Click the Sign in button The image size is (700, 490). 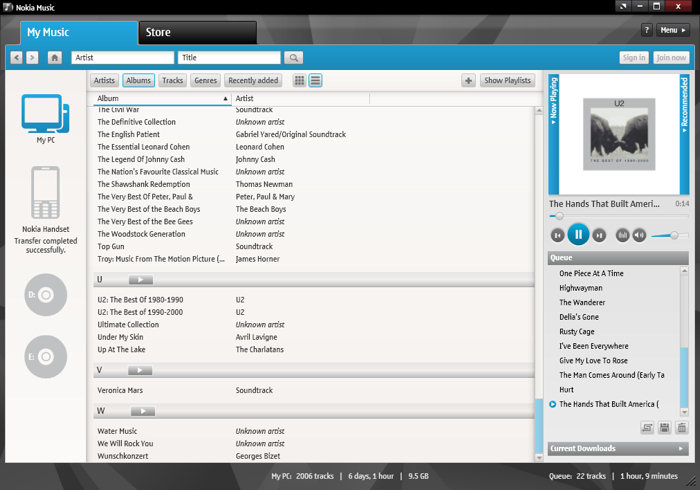coord(634,58)
